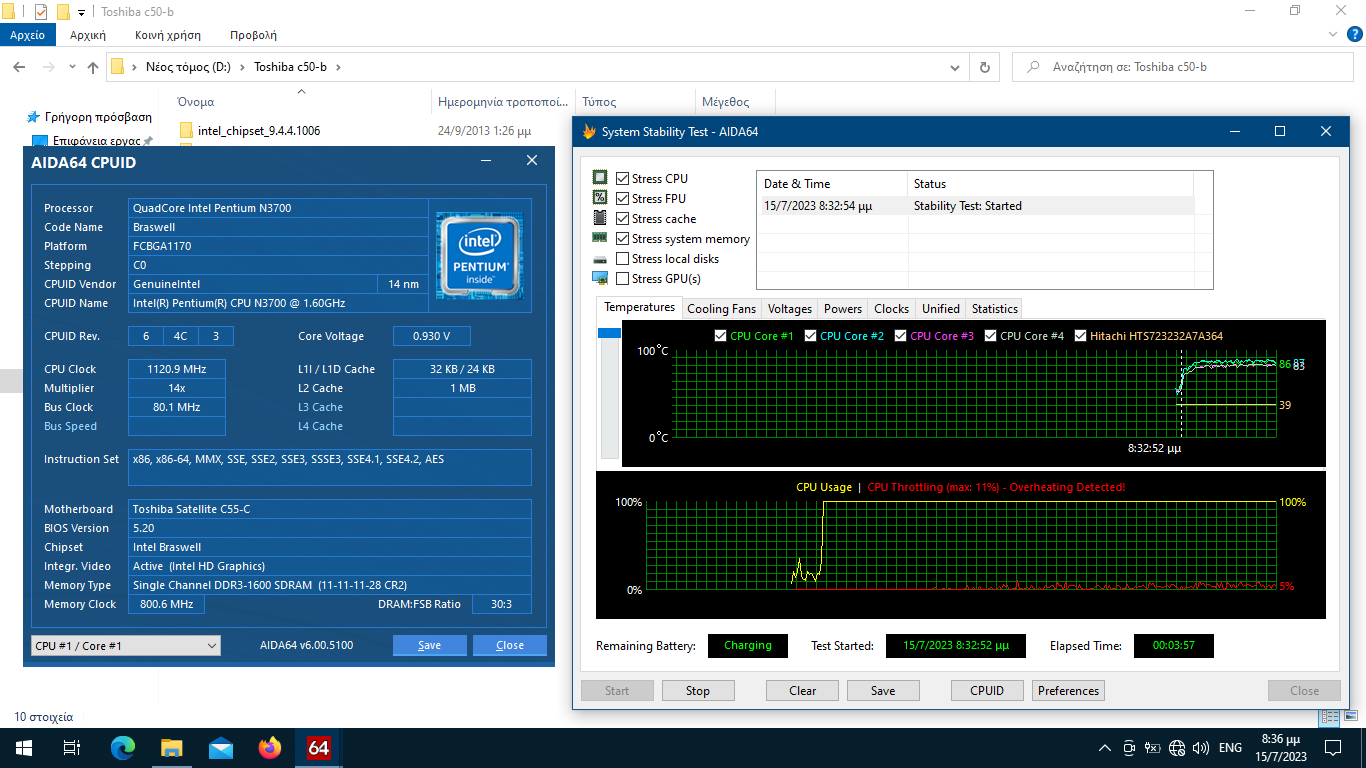Open the network tray icon
Viewport: 1366px width, 768px height.
coord(1177,748)
